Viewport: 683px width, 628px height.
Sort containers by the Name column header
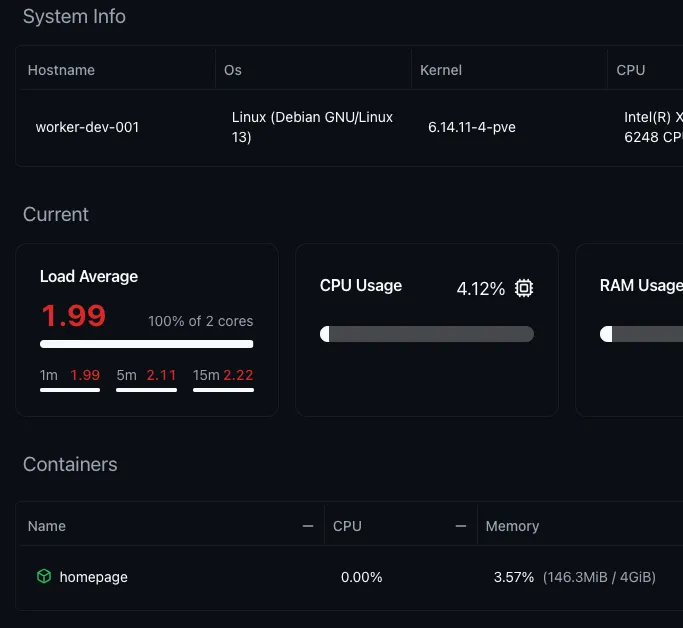[47, 526]
